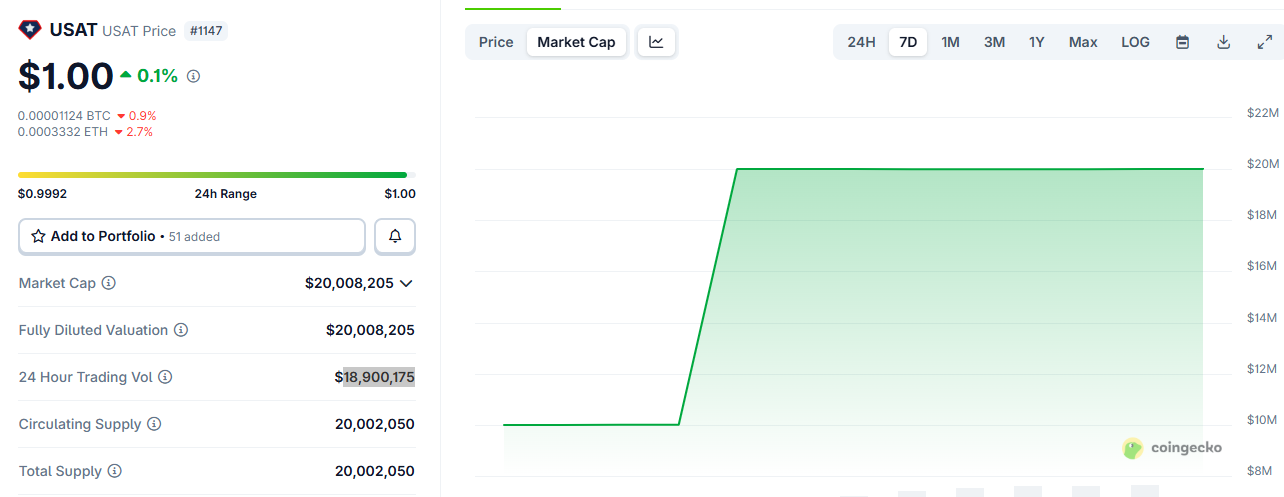Image resolution: width=1284 pixels, height=497 pixels.
Task: Click the Market Cap info icon
Action: click(x=109, y=283)
